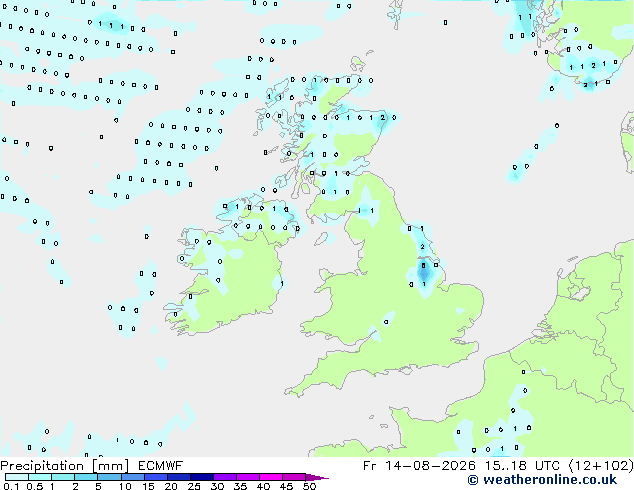Screen dimensions: 634x490
Task: Select the 25–30 mm navy legend swatch
Action: (x=201, y=477)
